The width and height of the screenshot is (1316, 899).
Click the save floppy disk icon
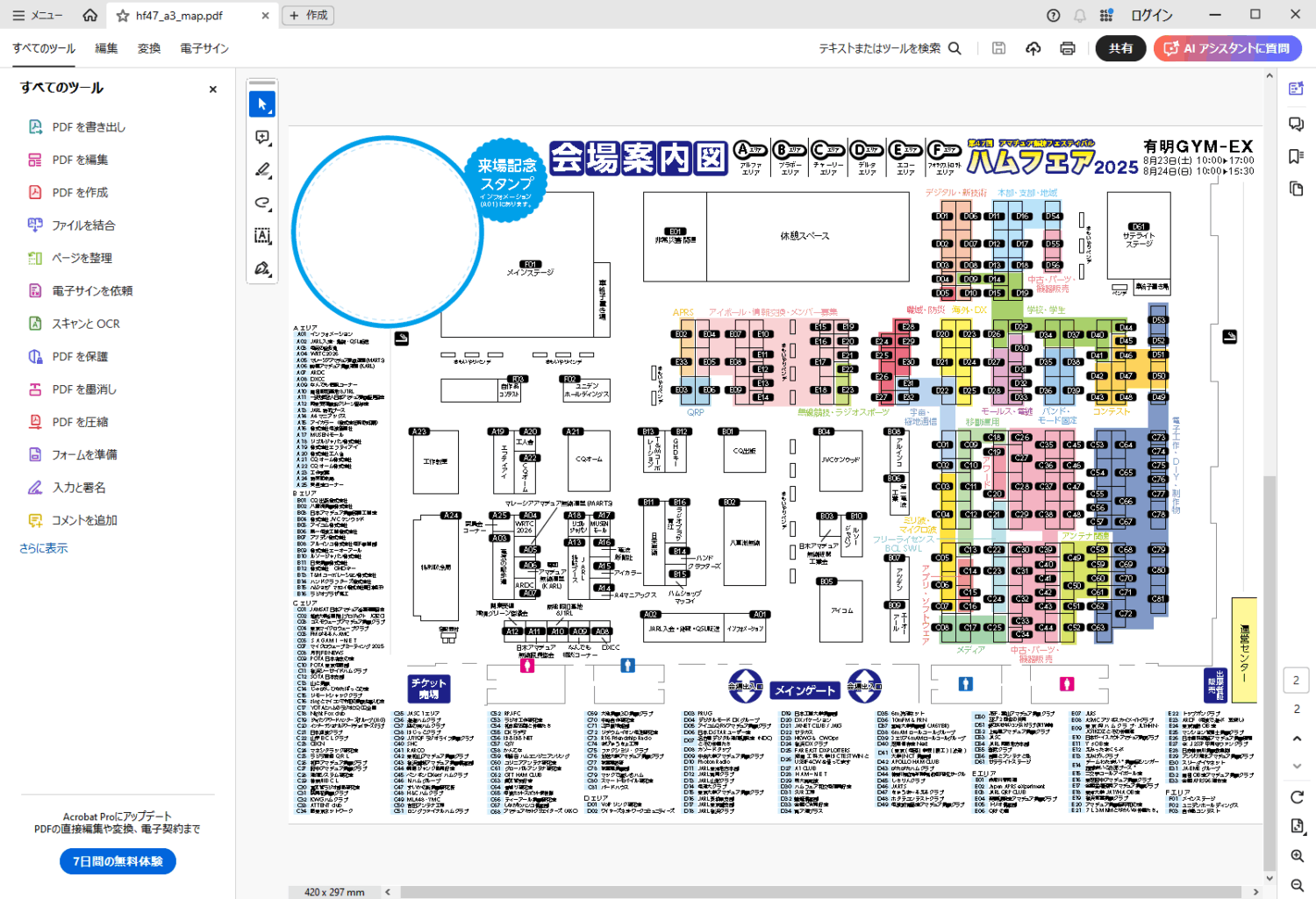coord(998,48)
